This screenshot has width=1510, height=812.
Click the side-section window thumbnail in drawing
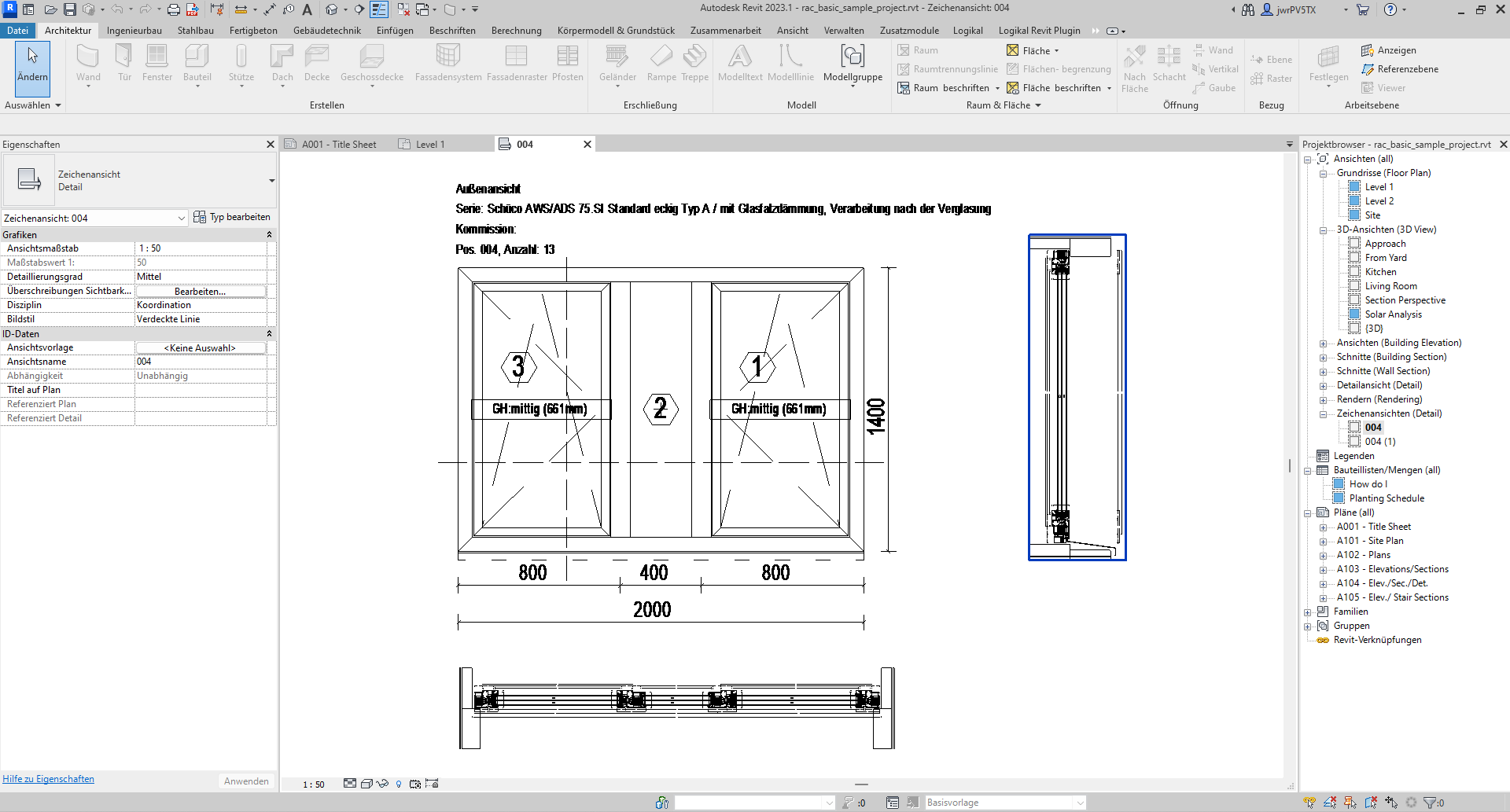tap(1077, 397)
